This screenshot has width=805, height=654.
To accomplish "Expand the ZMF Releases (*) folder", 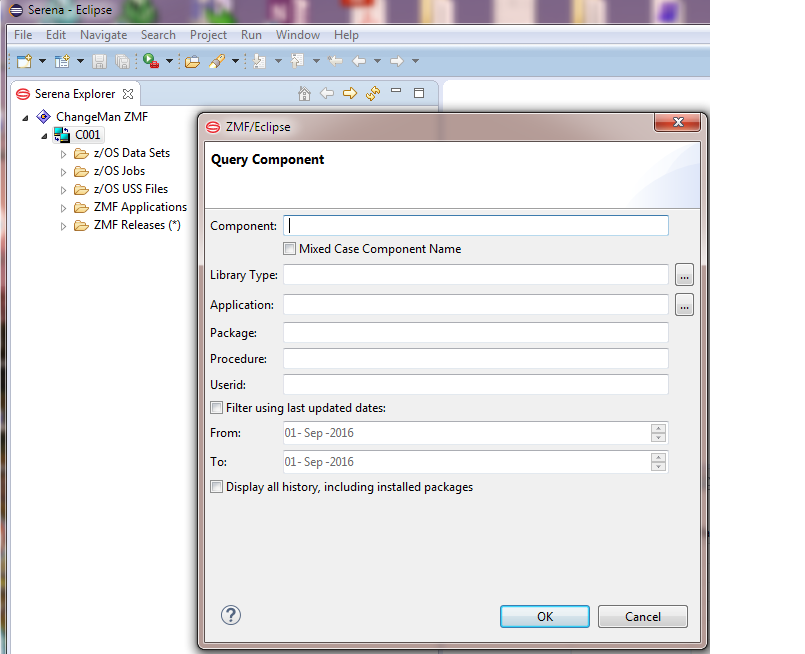I will click(63, 226).
